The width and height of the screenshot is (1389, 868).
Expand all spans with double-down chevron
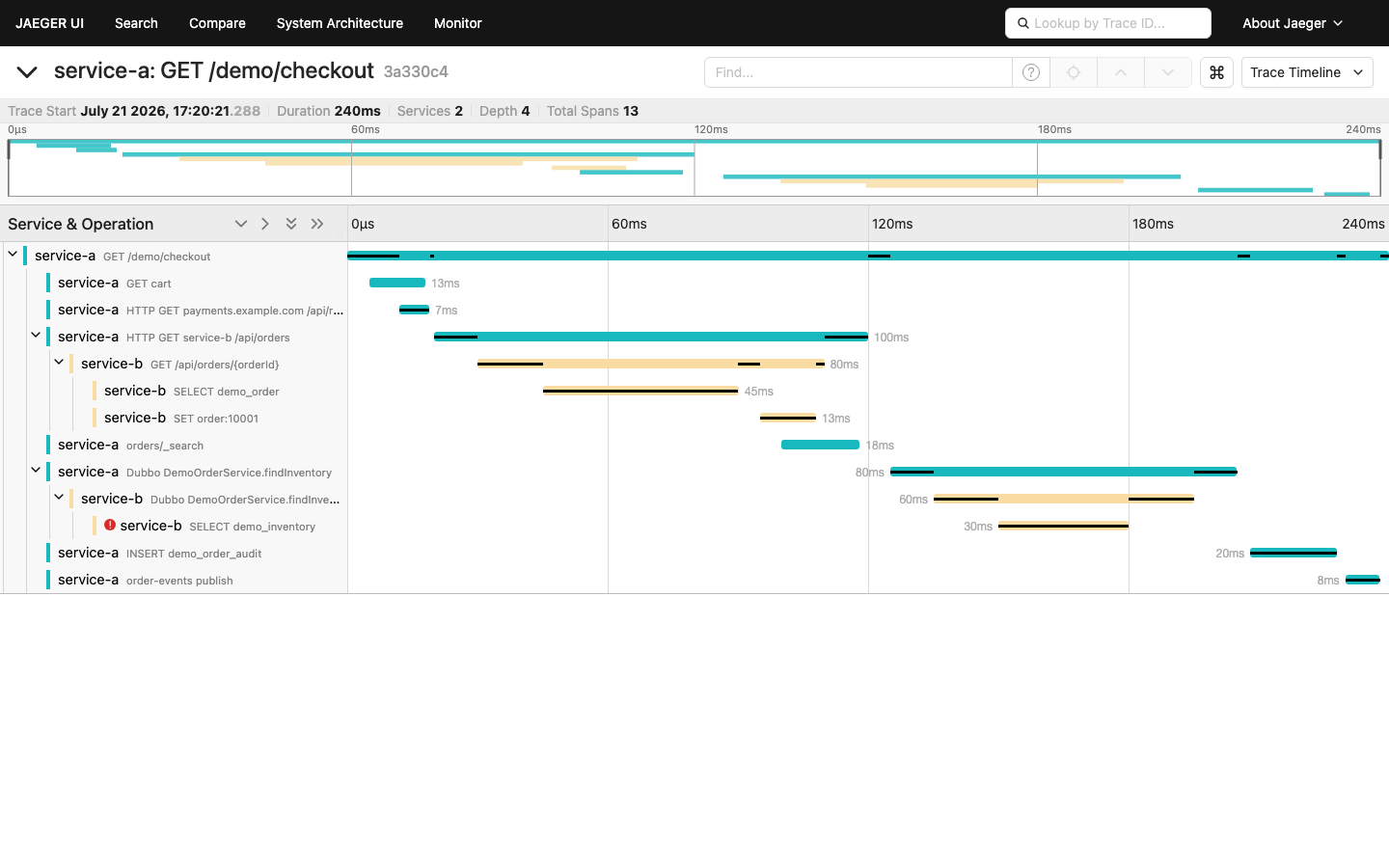pos(291,224)
